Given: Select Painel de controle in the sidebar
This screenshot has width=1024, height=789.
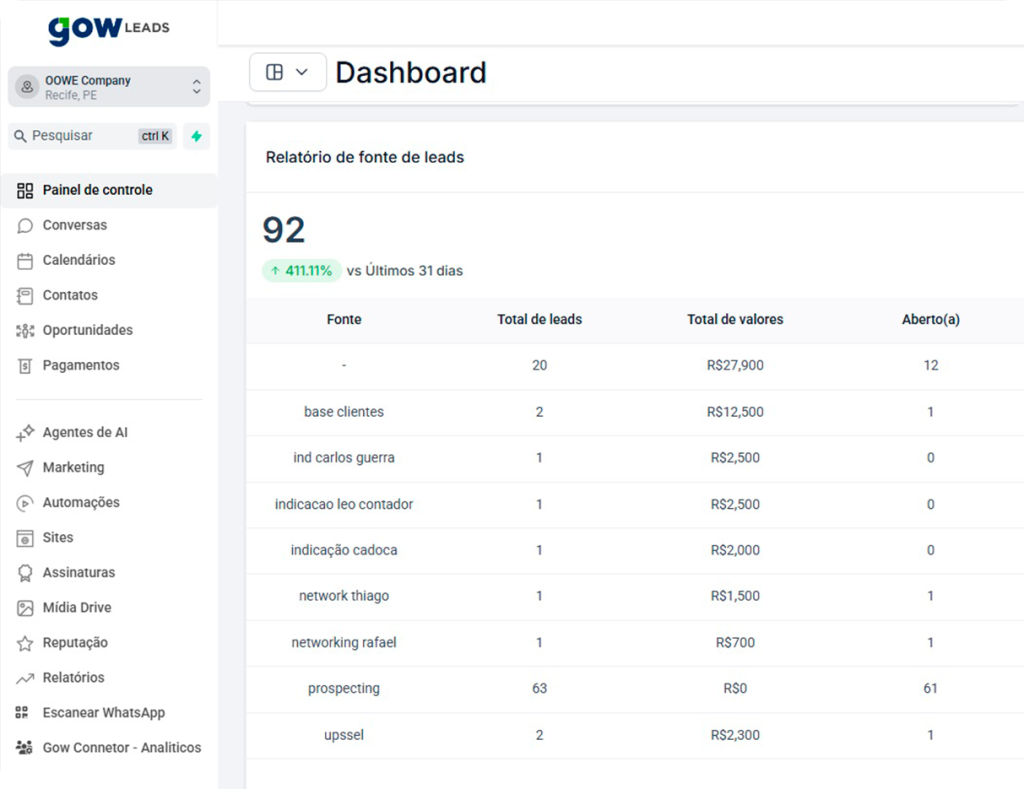Looking at the screenshot, I should [97, 190].
